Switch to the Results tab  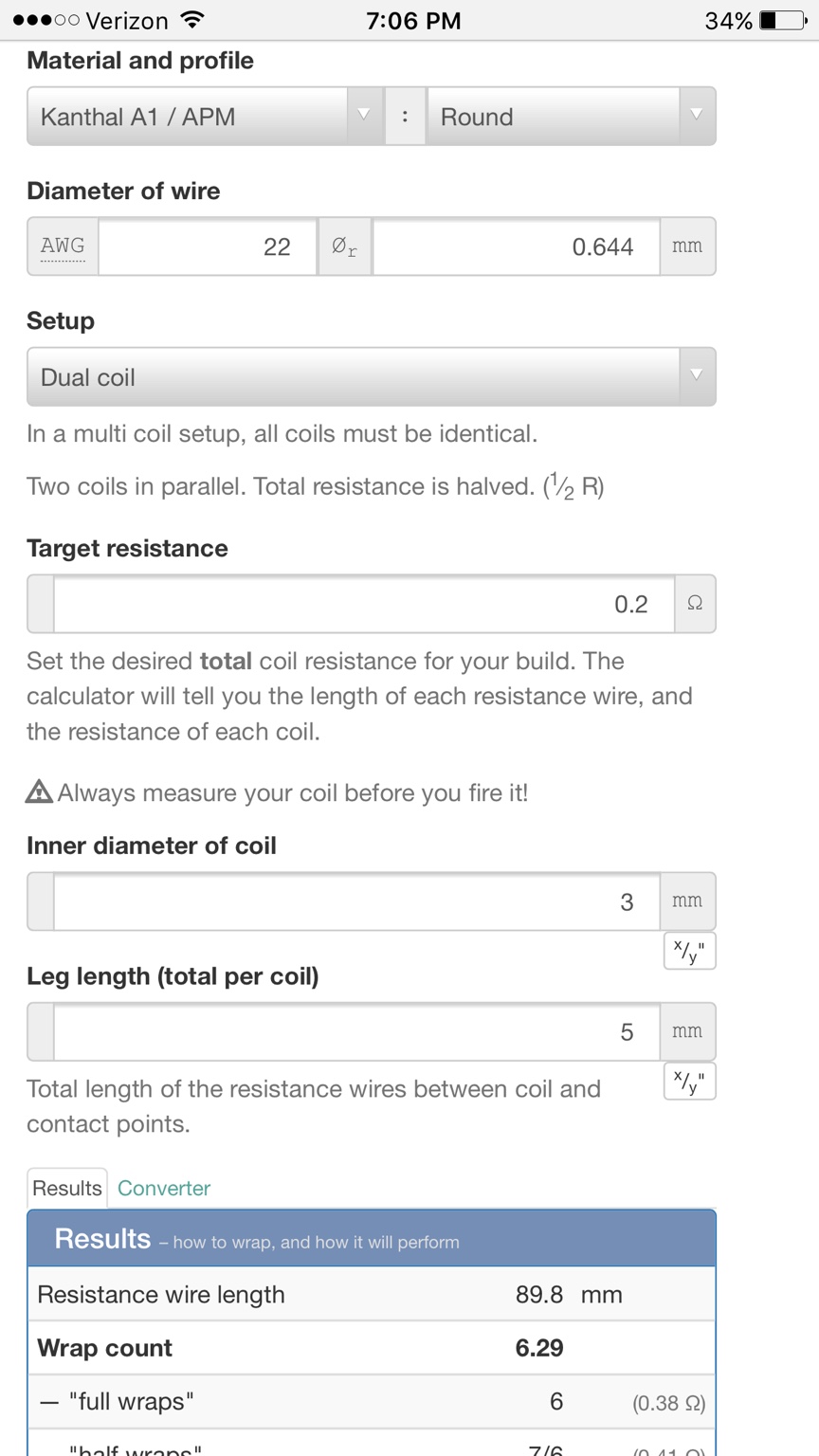click(67, 1189)
